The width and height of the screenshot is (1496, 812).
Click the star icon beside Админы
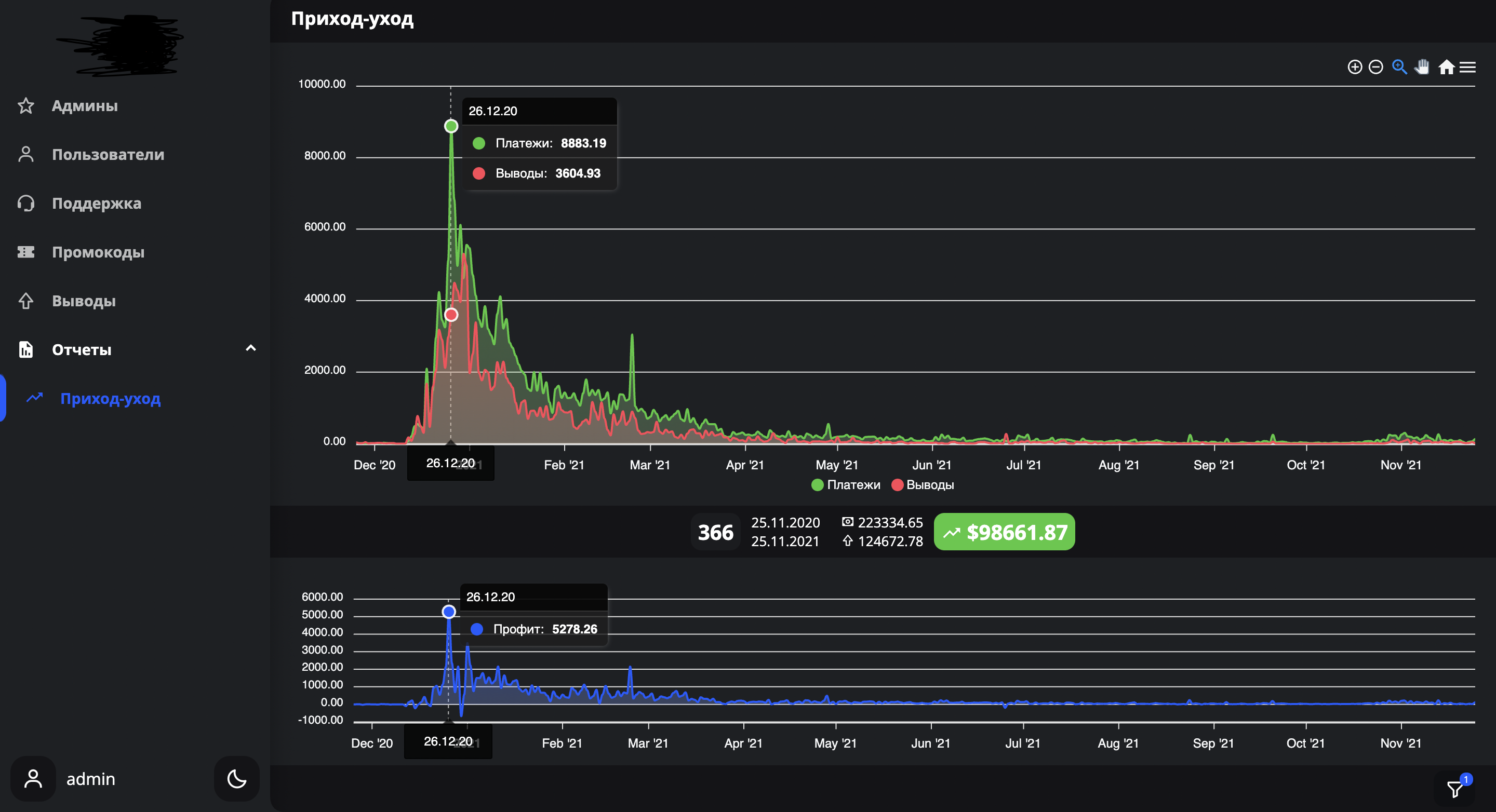[x=25, y=105]
